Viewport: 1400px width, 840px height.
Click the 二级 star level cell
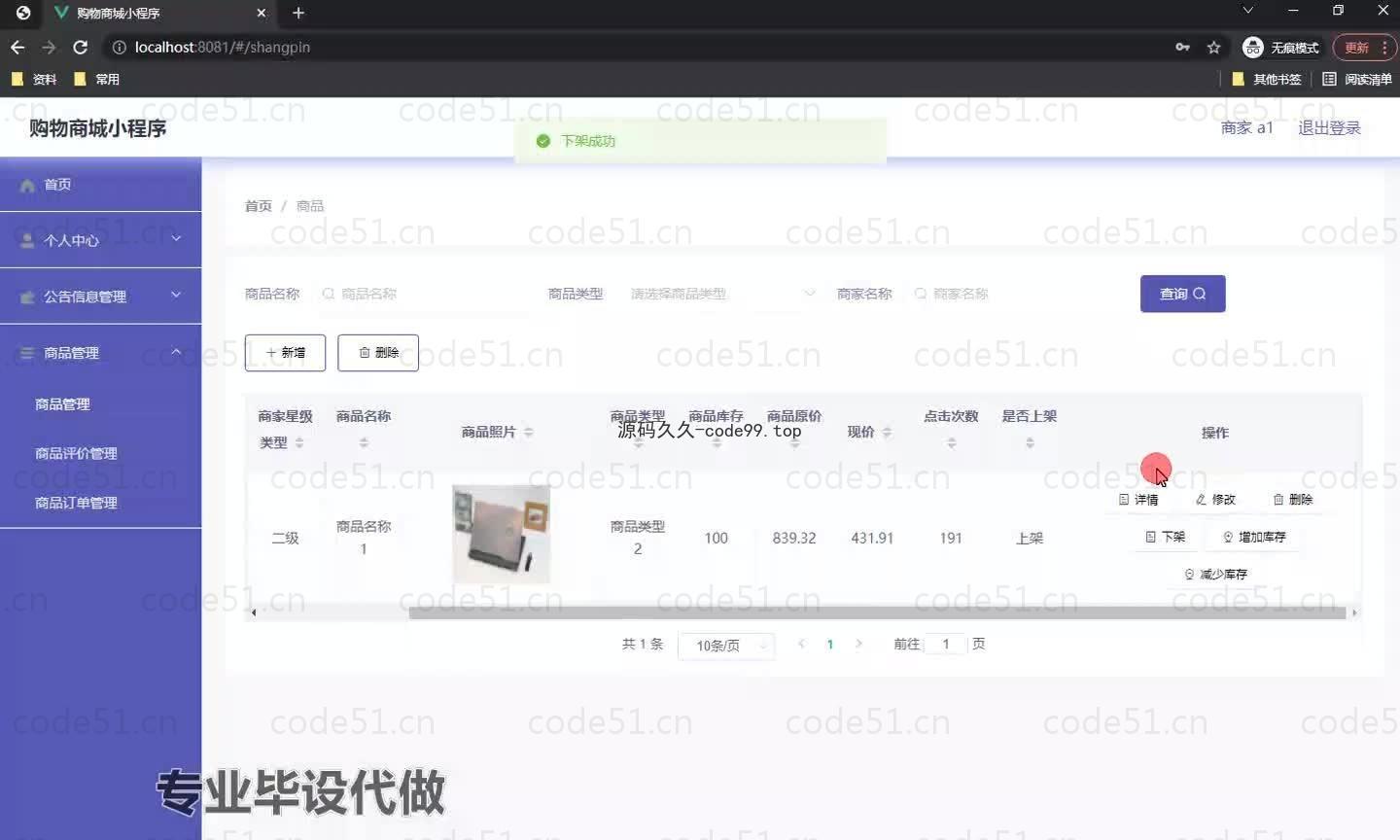285,538
